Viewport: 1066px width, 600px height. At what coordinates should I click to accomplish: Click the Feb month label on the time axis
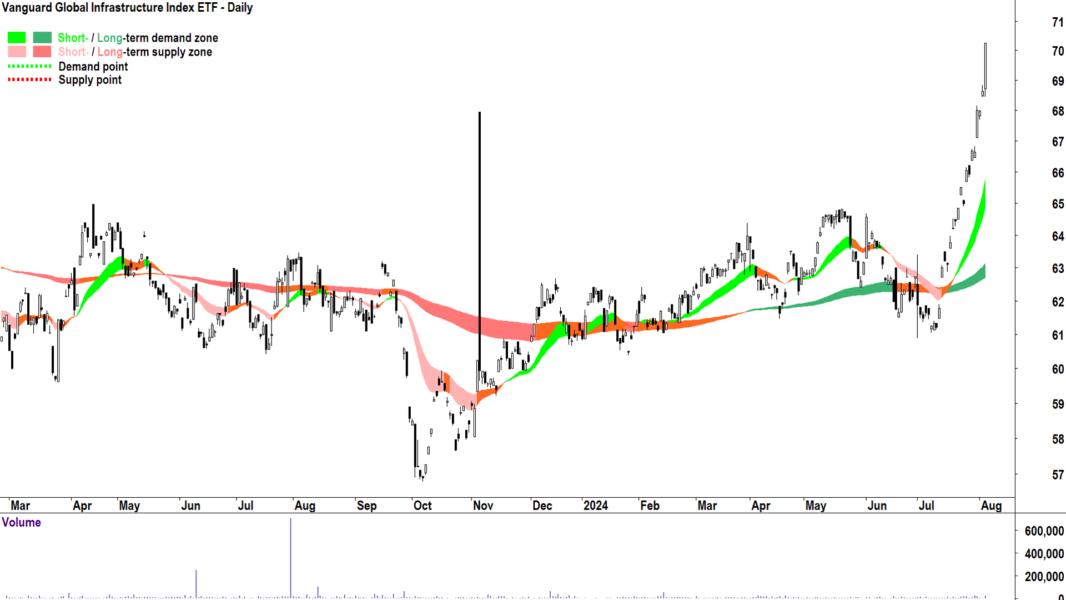649,506
